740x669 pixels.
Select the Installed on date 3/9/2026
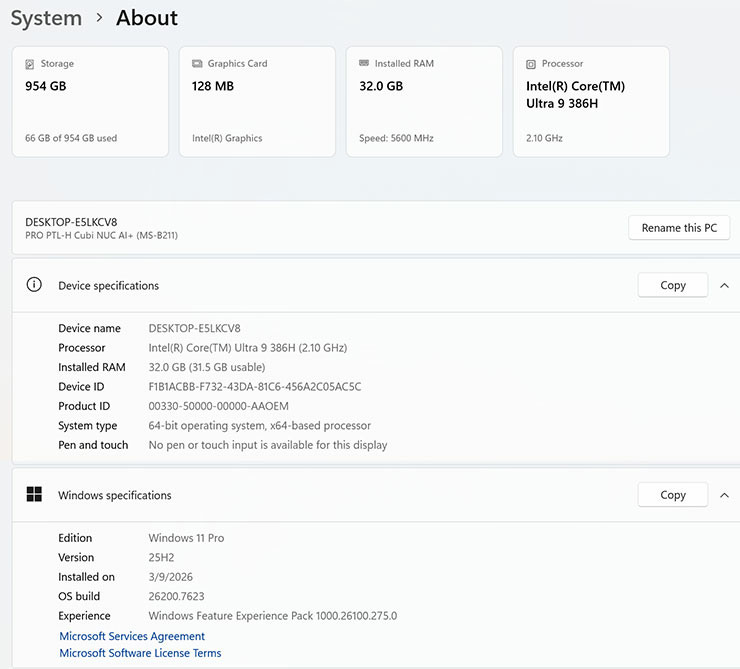[x=170, y=577]
